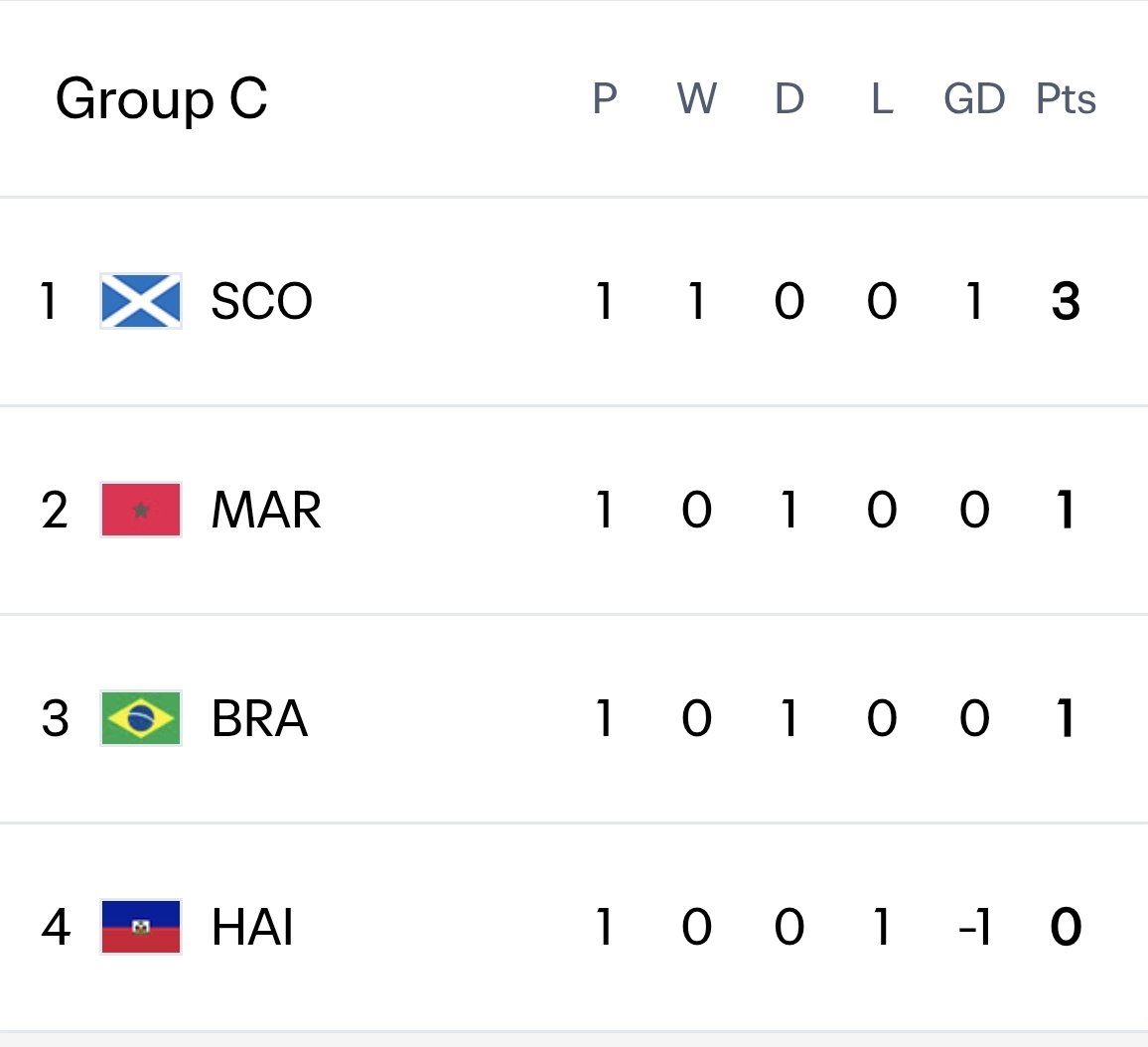This screenshot has width=1148, height=1047.
Task: Click rank number 4 for Haiti
Action: point(56,927)
